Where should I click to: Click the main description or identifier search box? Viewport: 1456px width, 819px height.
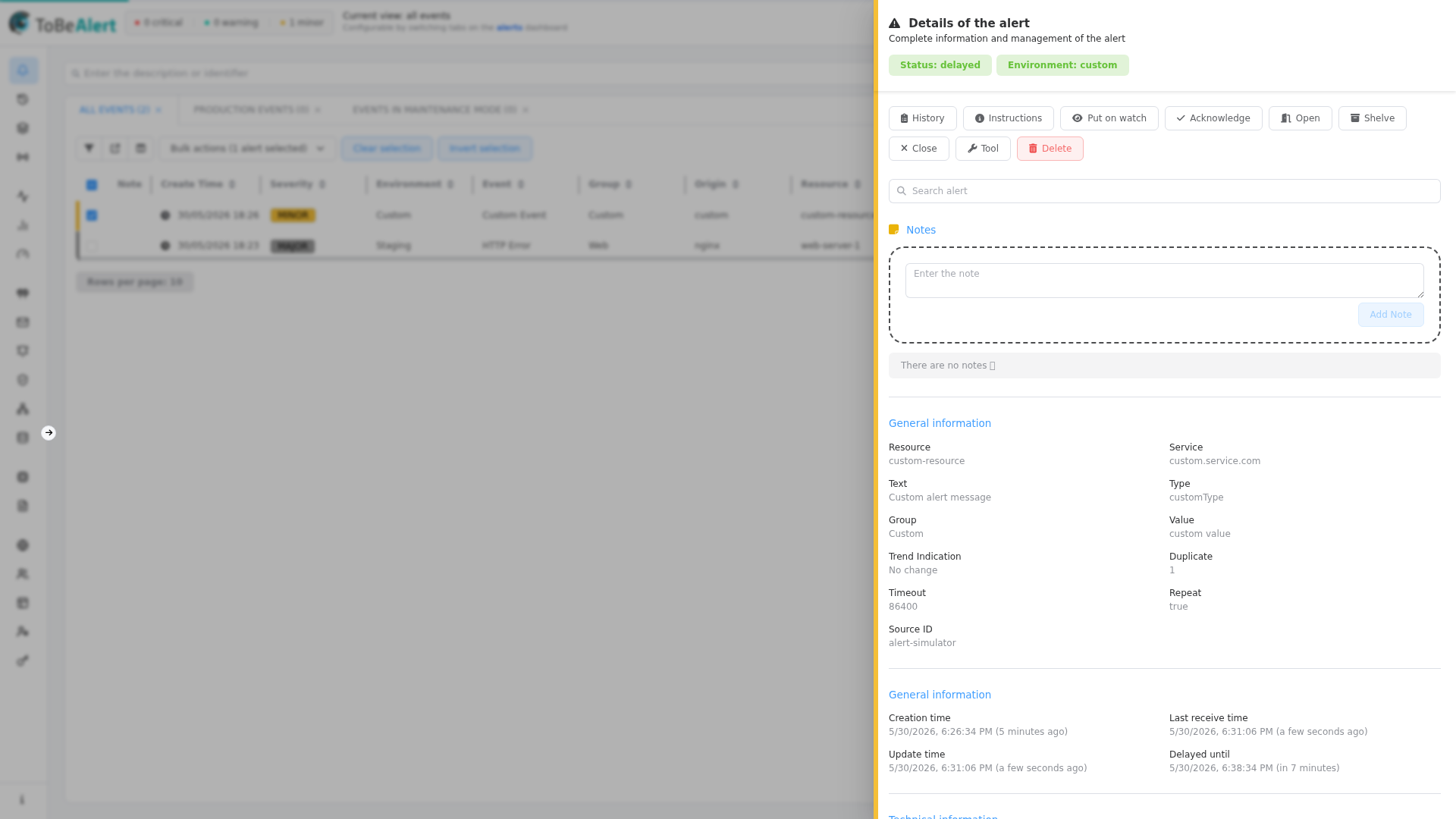pyautogui.click(x=470, y=74)
